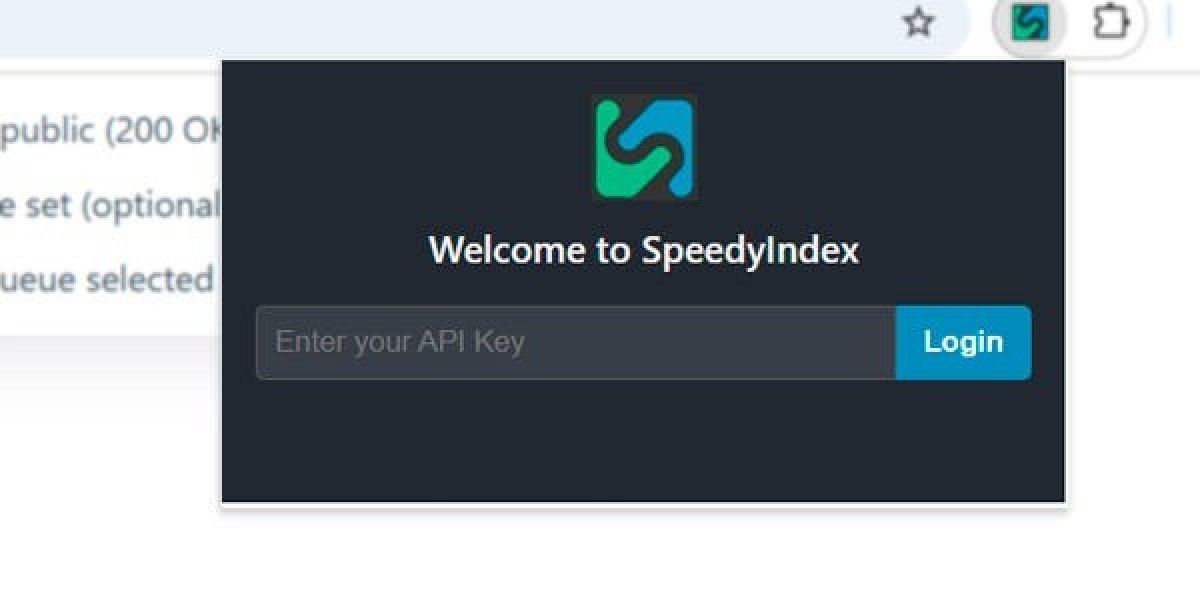Viewport: 1200px width, 600px height.
Task: Select the "ueue selected" text line
Action: tap(107, 279)
